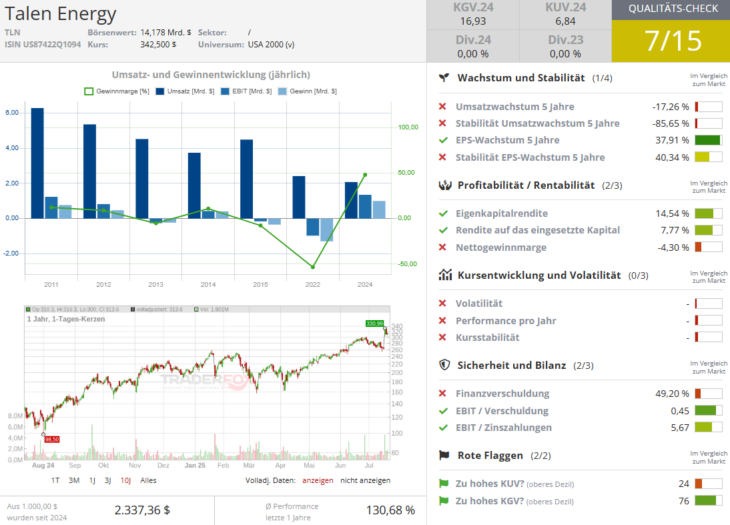Click the ISIN US87422Q1094 text
730x525 pixels.
43,45
